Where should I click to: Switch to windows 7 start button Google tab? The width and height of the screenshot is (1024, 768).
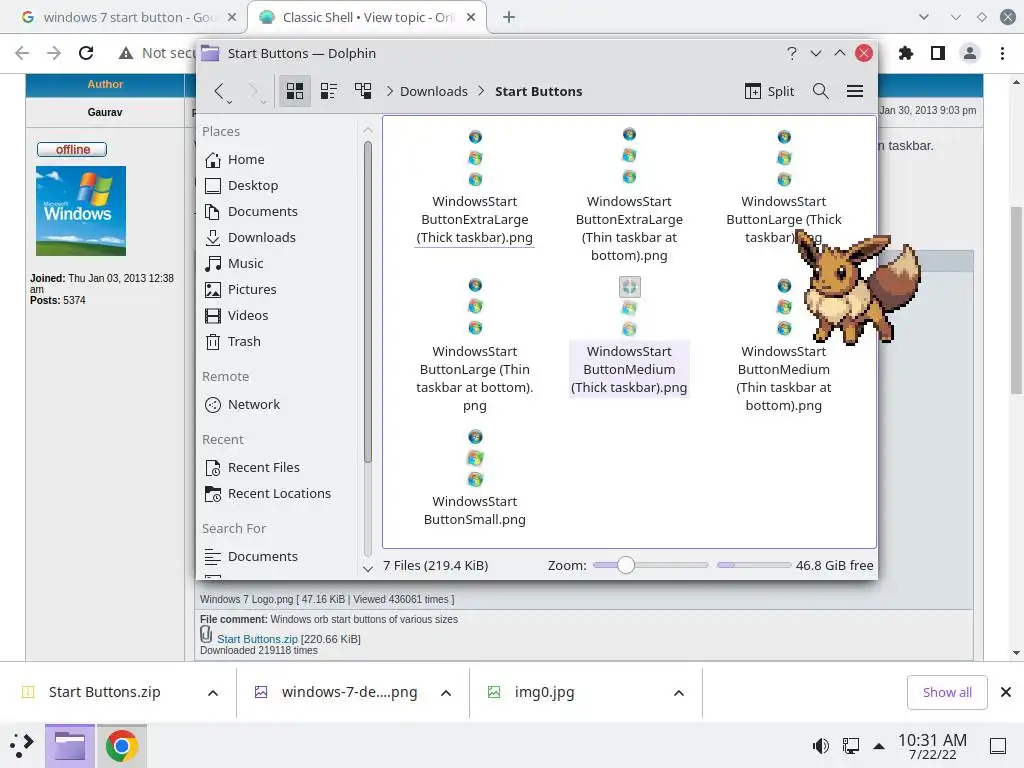pos(129,17)
